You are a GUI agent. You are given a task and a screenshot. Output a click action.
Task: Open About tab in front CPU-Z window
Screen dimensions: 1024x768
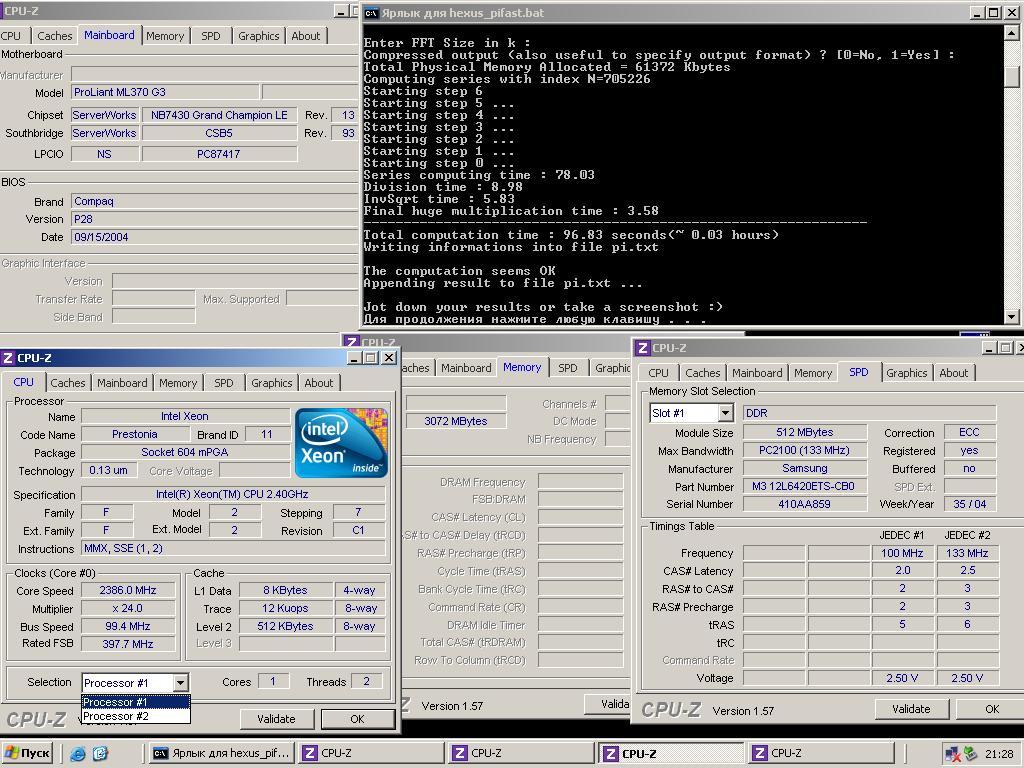(x=319, y=383)
